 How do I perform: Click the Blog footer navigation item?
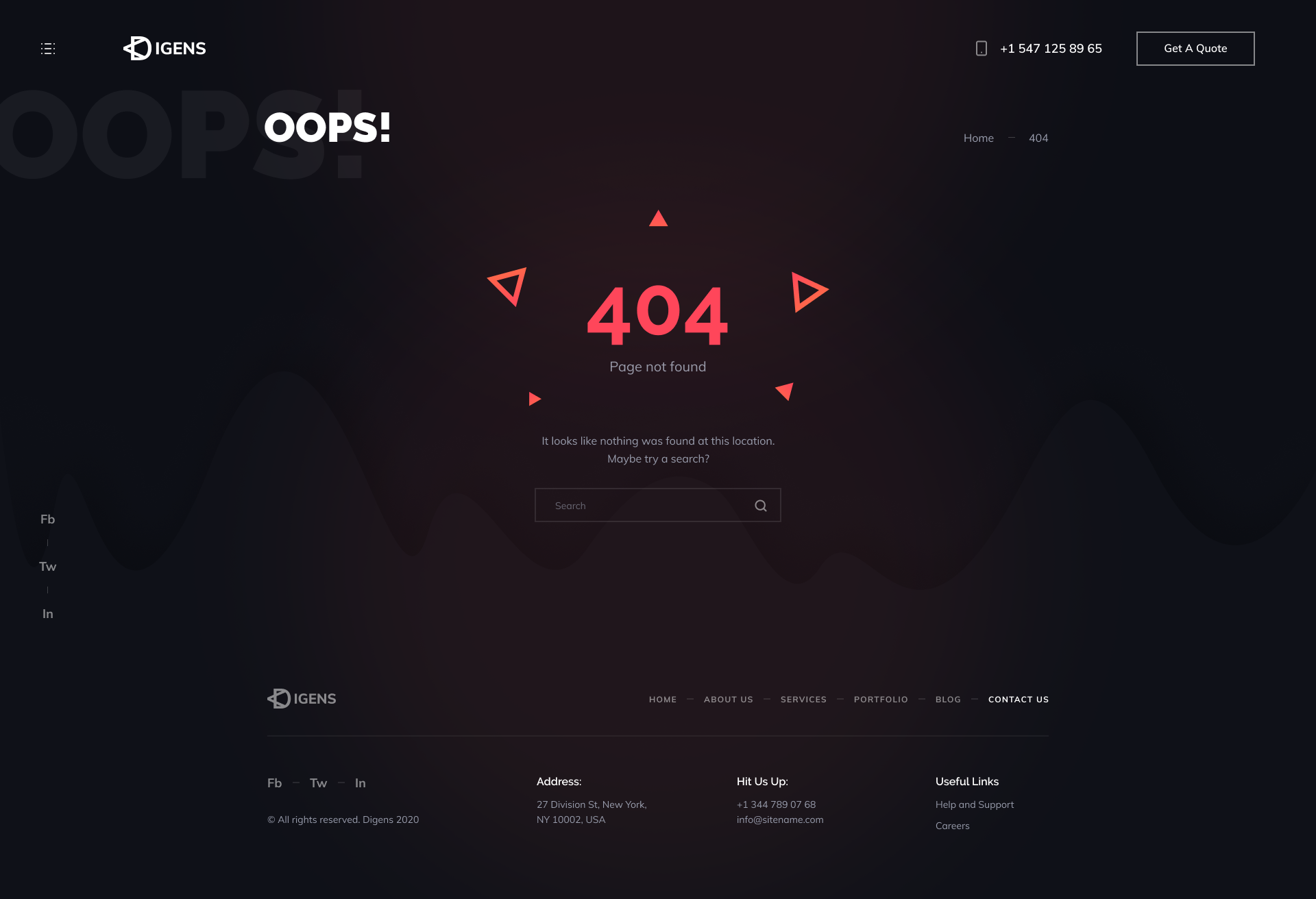pos(947,699)
